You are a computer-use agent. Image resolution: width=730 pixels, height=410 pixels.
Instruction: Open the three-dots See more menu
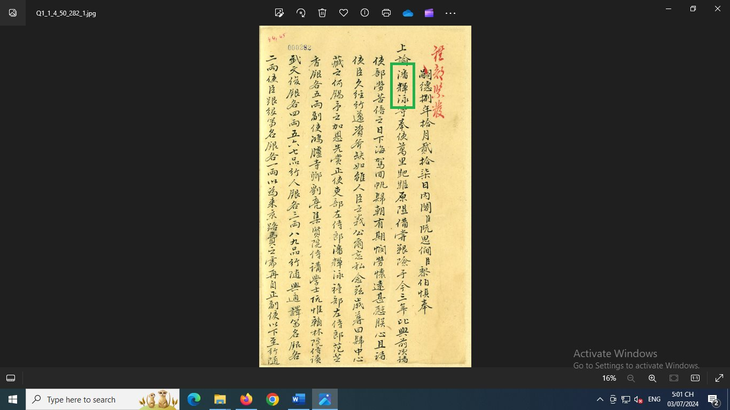[x=451, y=13]
